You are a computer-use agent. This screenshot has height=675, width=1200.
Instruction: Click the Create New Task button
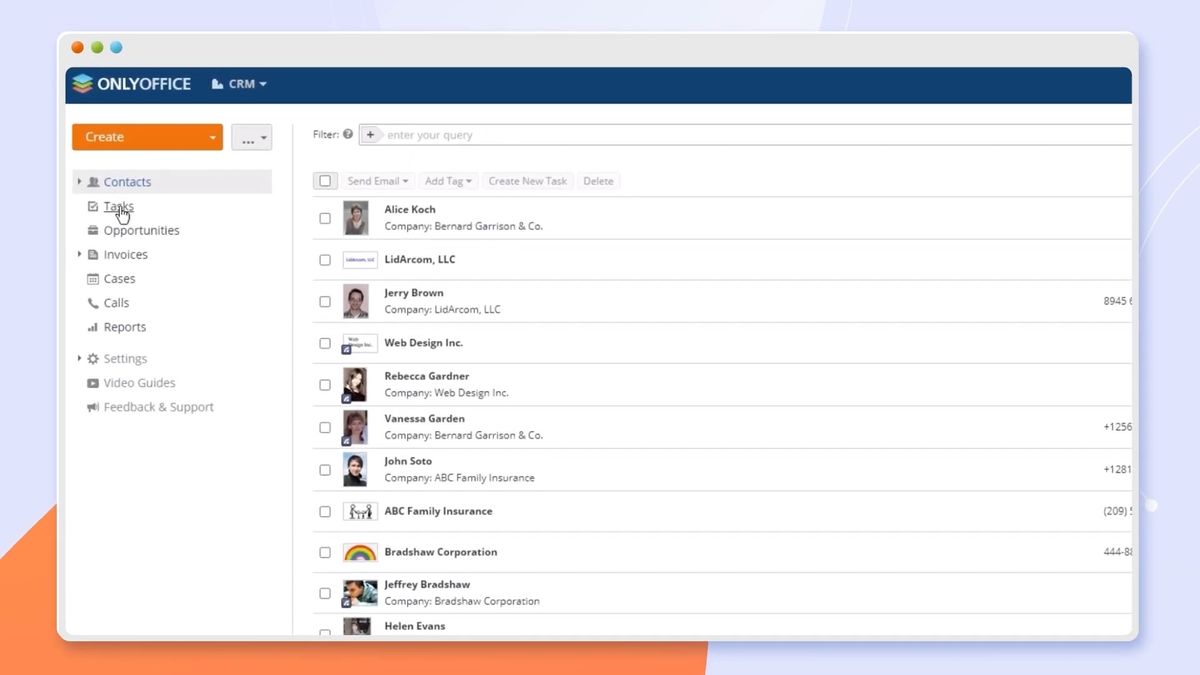click(527, 181)
